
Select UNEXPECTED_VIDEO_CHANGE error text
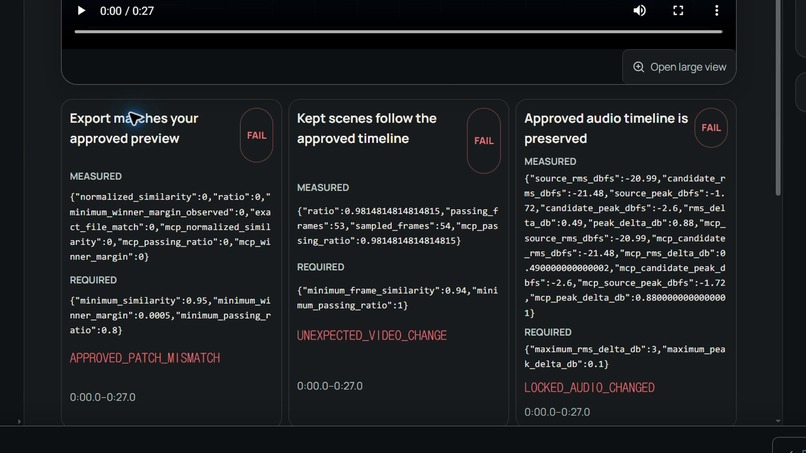pos(372,336)
